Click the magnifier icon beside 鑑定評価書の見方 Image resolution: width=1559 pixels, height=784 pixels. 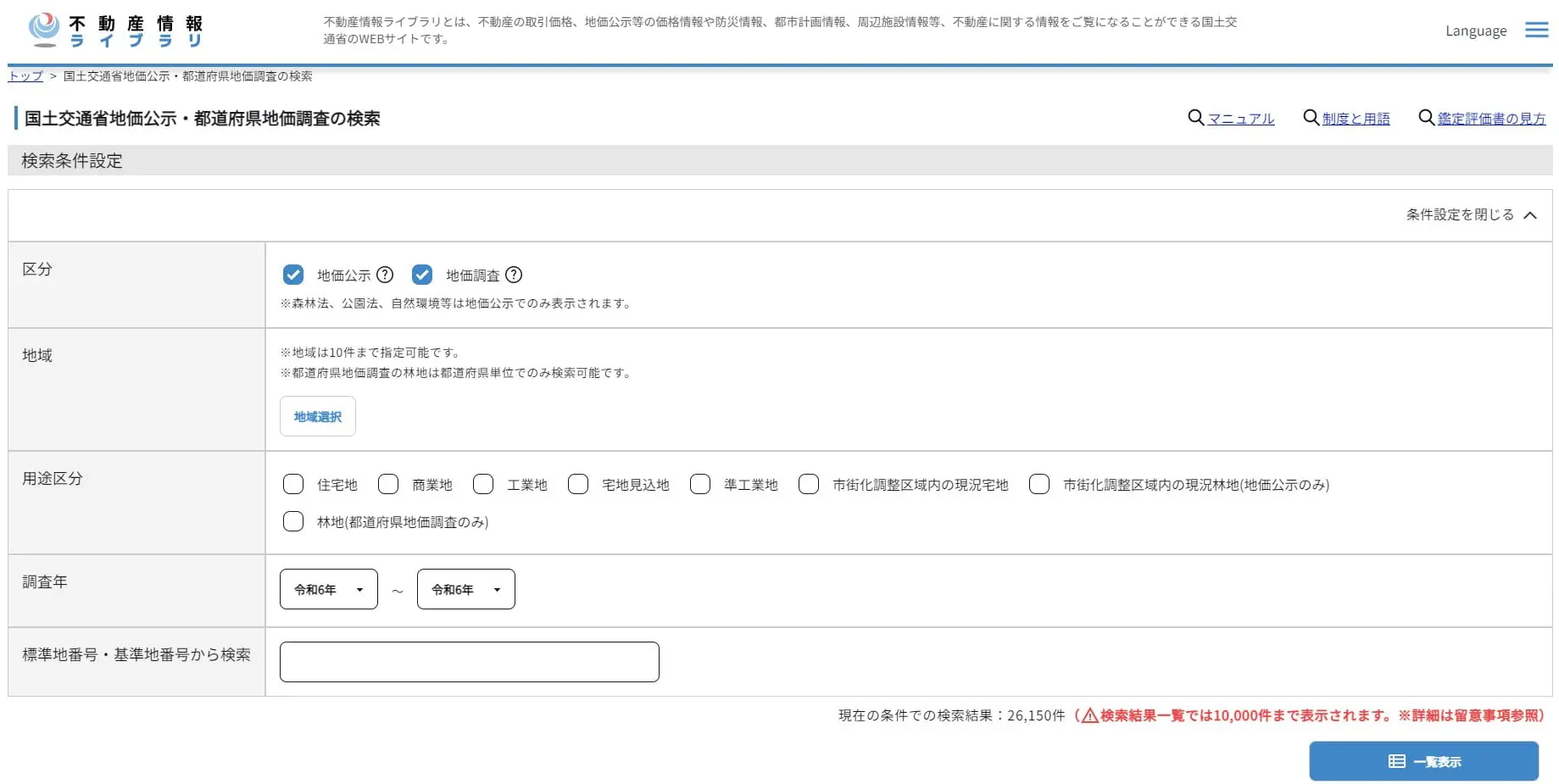click(1425, 118)
